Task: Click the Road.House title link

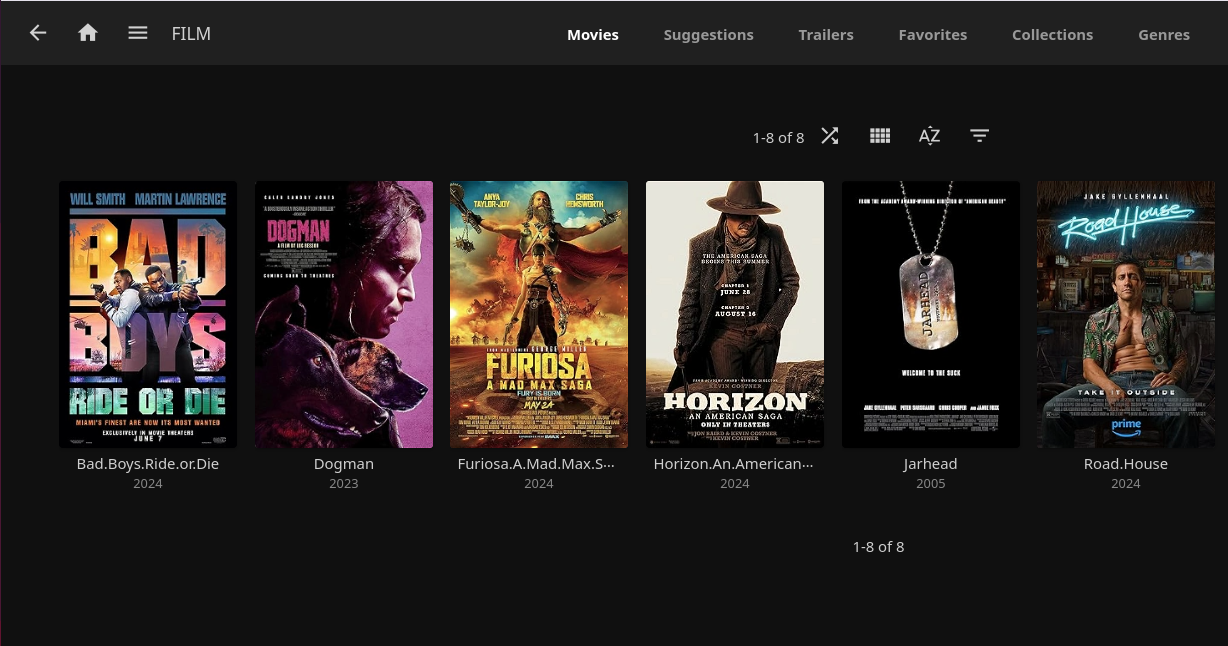Action: click(x=1126, y=464)
